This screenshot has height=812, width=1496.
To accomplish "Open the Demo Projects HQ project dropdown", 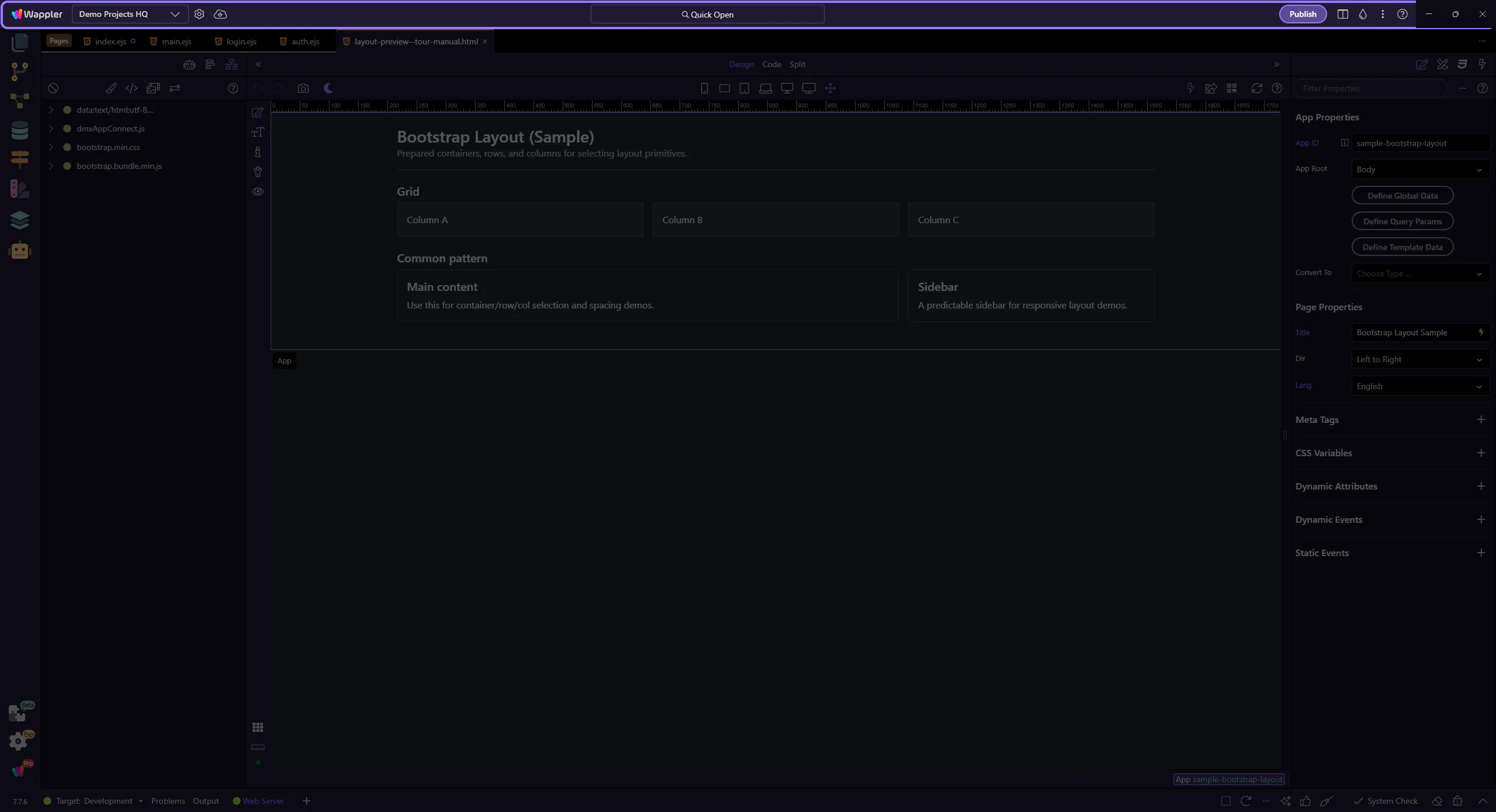I will [x=130, y=14].
